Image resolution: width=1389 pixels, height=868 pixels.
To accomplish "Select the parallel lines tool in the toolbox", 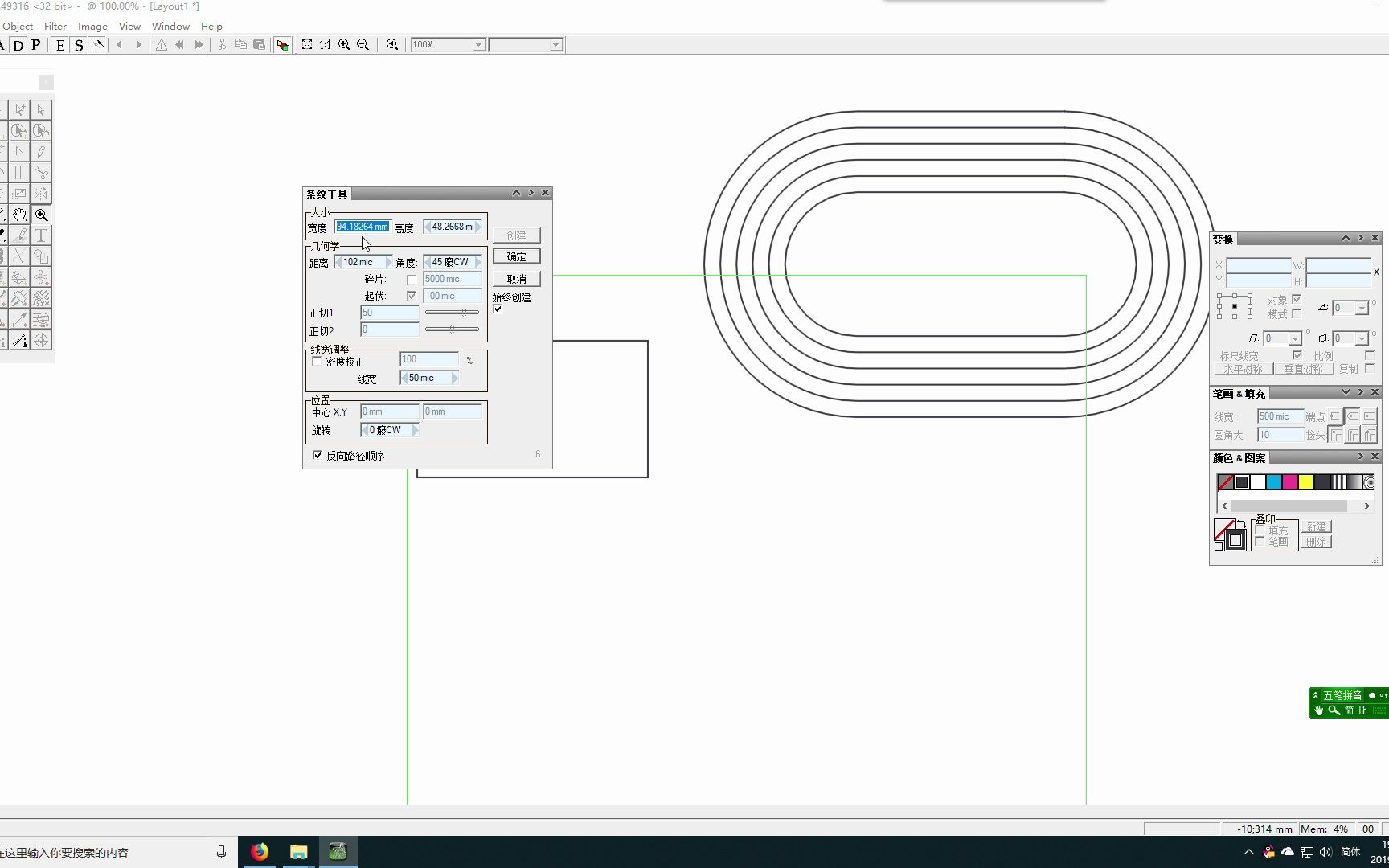I will coord(20,173).
